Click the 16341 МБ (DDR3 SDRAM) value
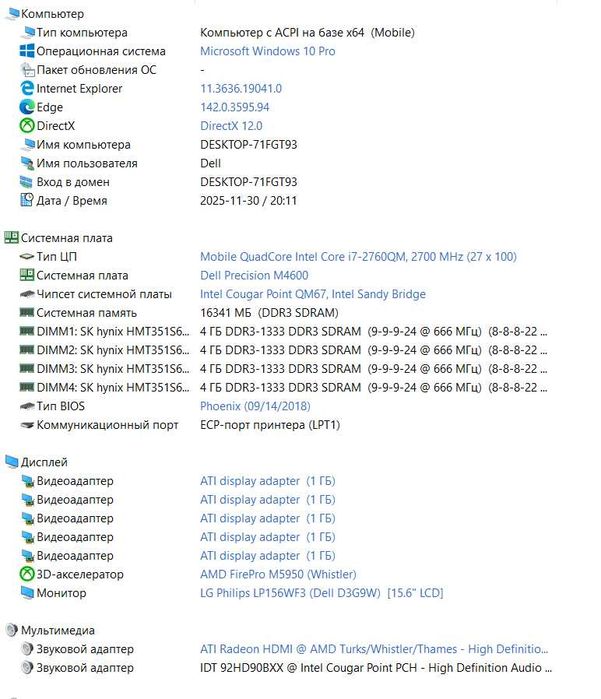Image resolution: width=601 pixels, height=699 pixels. tap(269, 312)
